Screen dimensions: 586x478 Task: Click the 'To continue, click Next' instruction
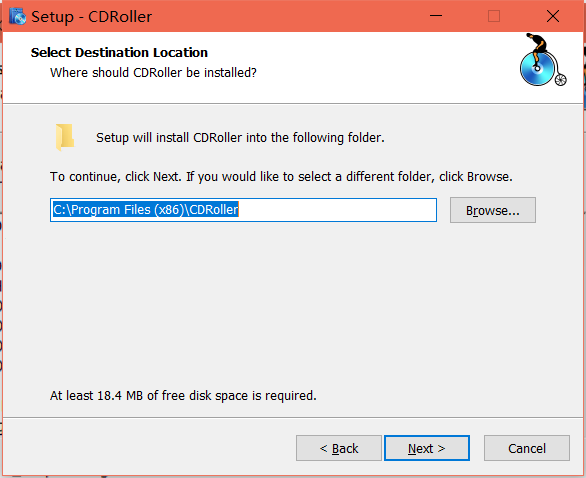tap(281, 176)
